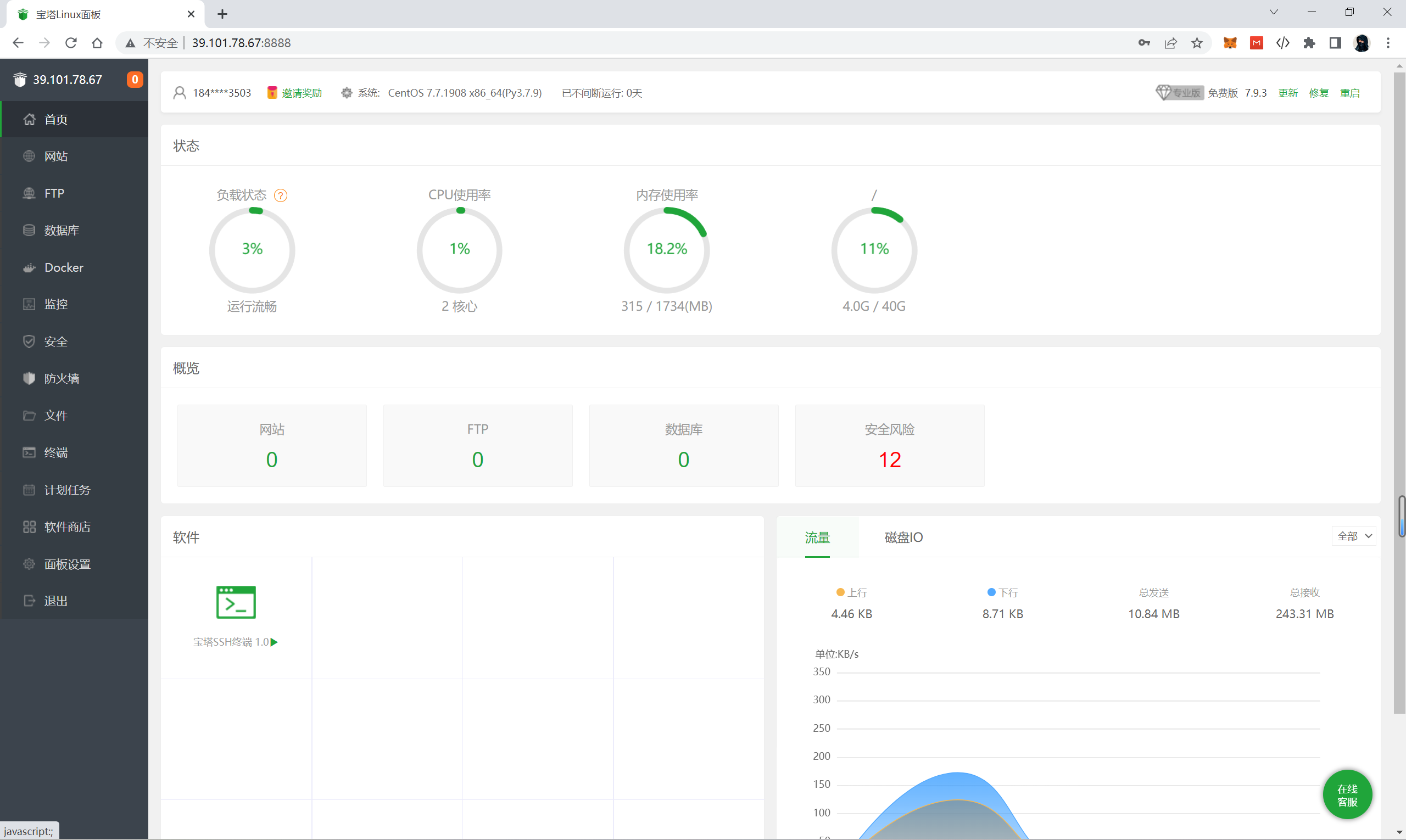Select the 流量 tab

tap(817, 537)
